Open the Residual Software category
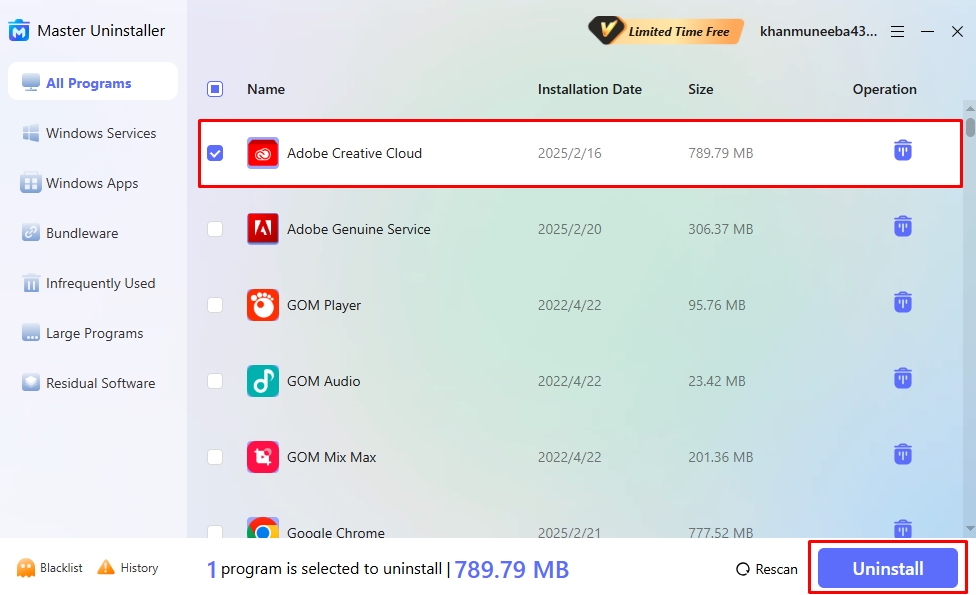 93,383
